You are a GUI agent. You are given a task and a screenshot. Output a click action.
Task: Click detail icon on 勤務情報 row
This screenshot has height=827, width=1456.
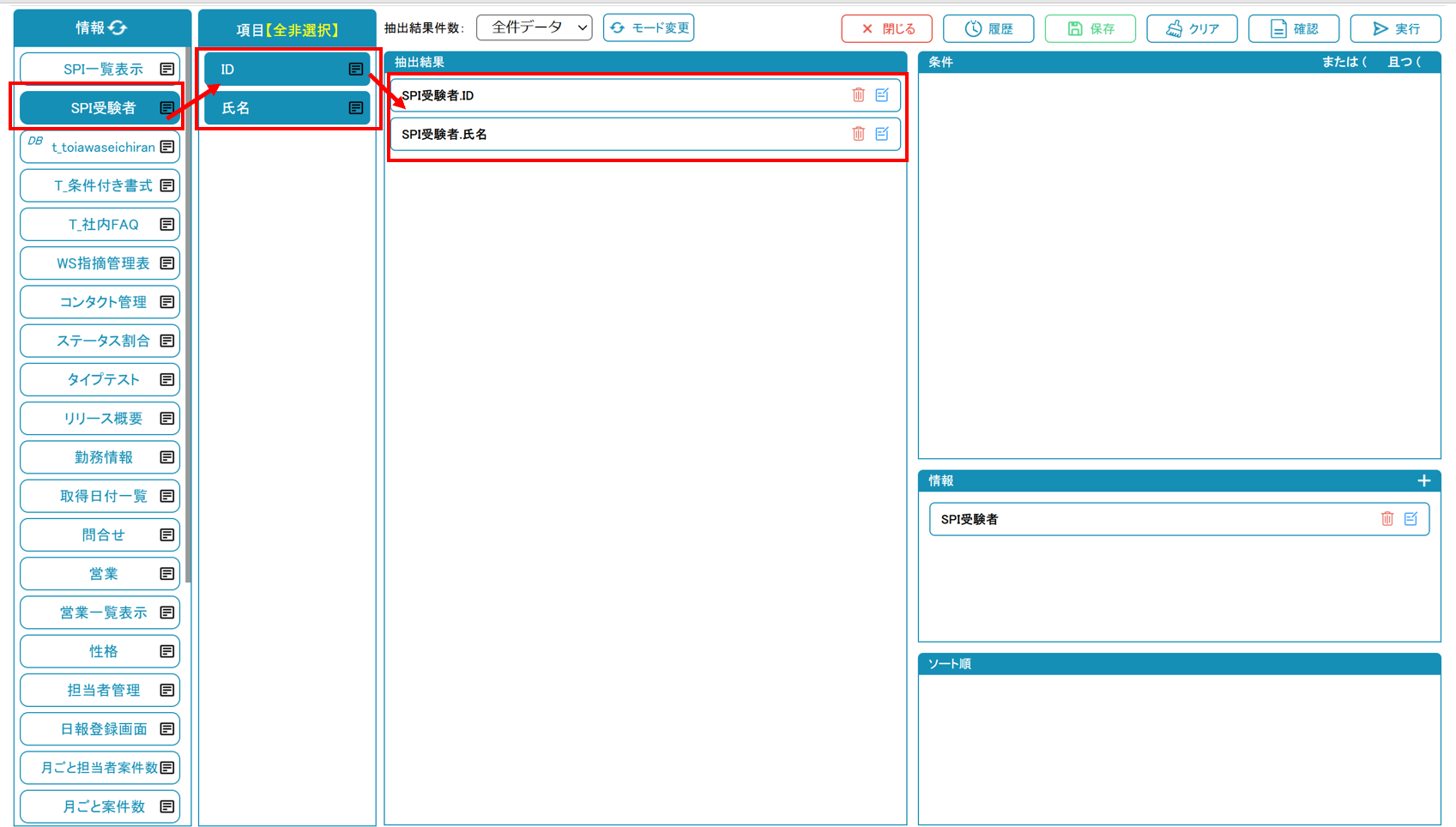click(167, 457)
